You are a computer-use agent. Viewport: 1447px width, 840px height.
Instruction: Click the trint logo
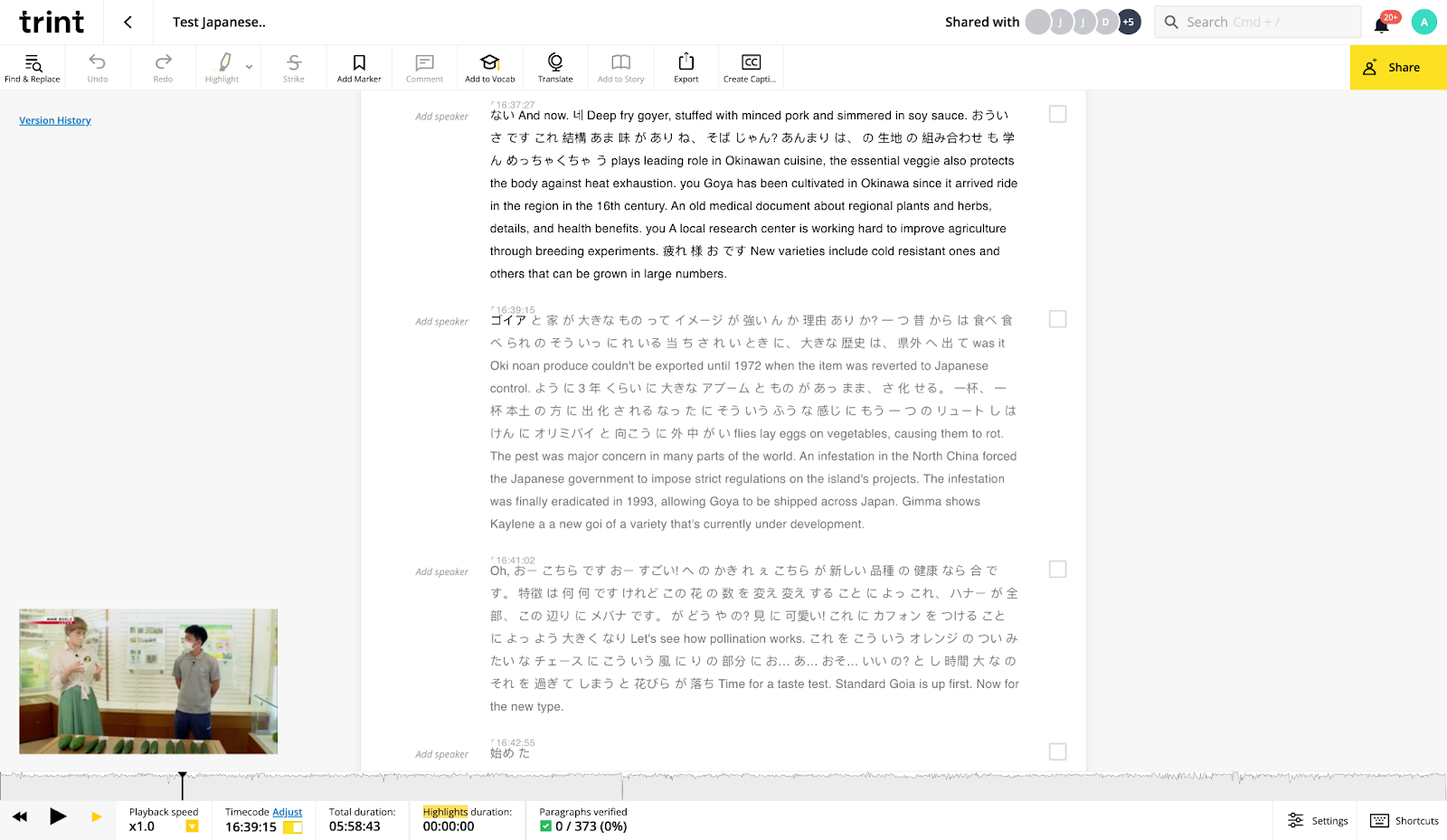click(52, 22)
